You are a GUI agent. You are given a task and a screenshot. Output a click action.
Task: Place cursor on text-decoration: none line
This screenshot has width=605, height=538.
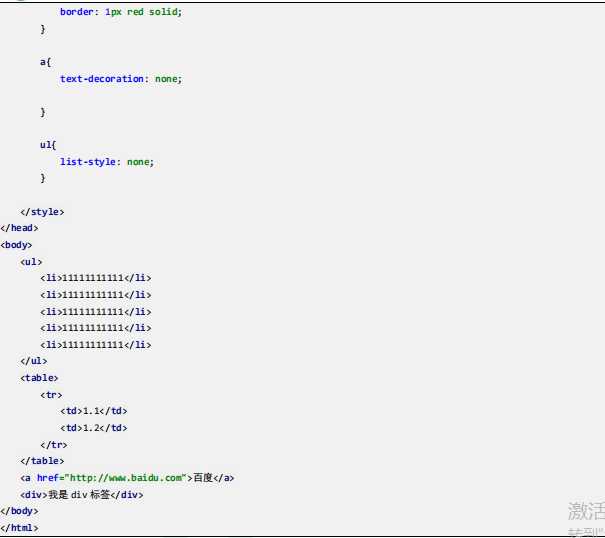tap(121, 79)
